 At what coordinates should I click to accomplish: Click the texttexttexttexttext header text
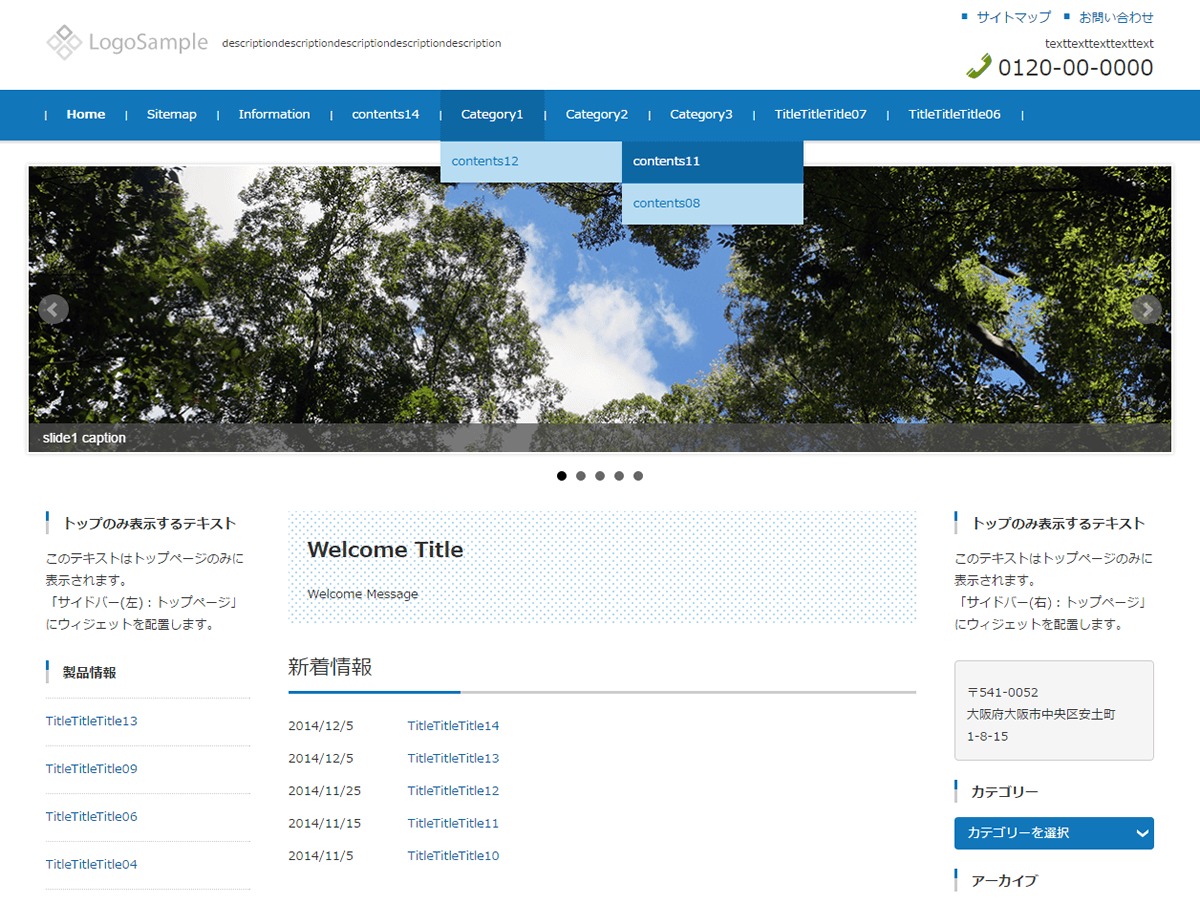pyautogui.click(x=1099, y=43)
